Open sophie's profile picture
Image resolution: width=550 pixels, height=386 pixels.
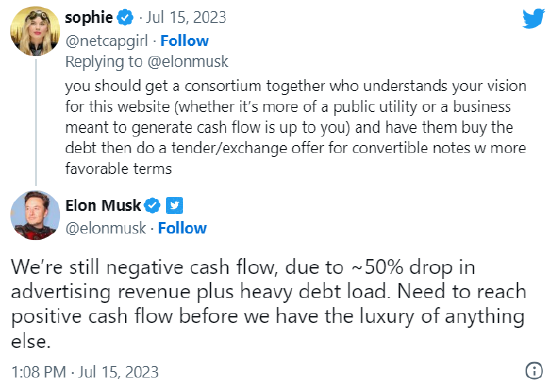click(35, 31)
